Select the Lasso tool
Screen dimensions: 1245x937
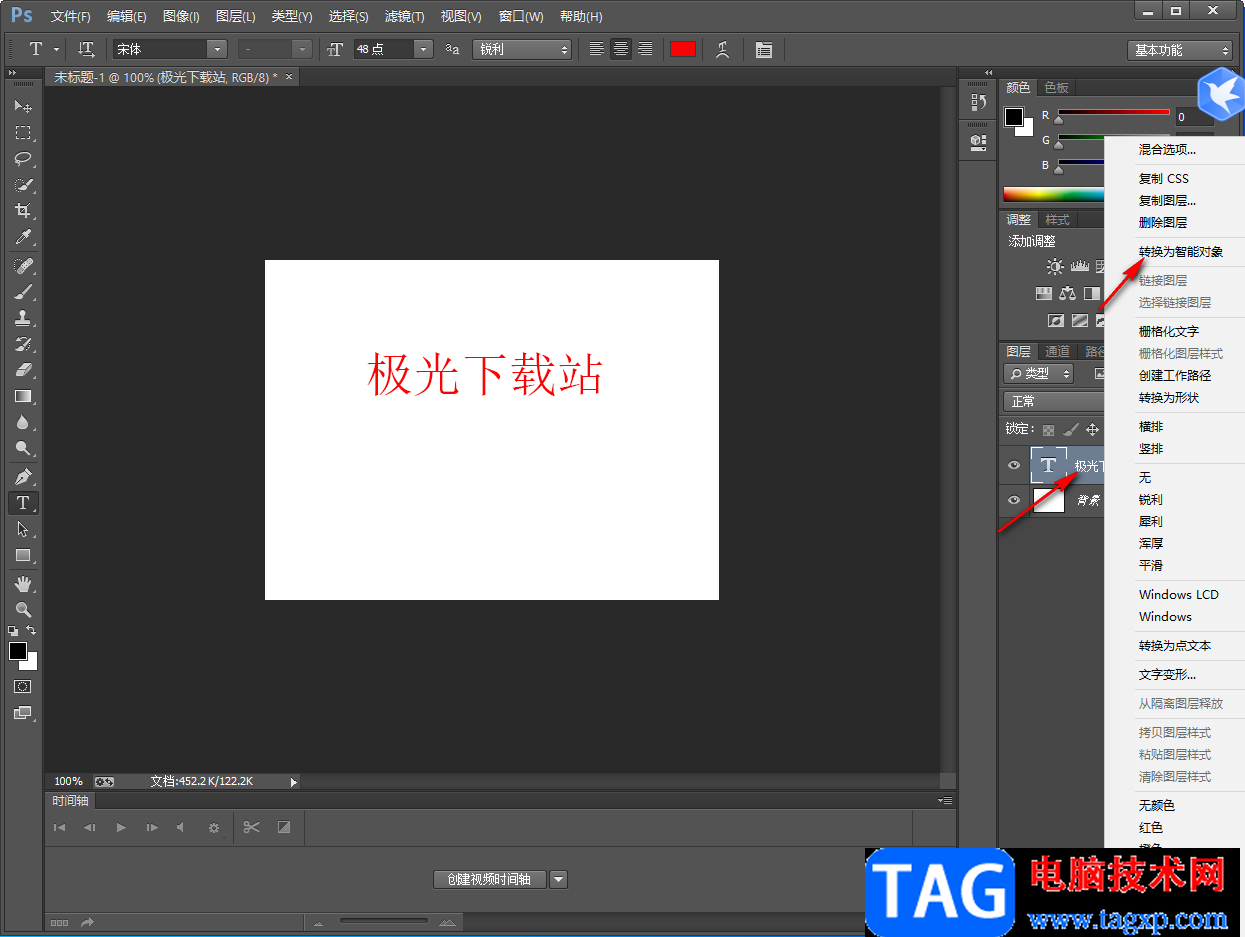click(22, 159)
